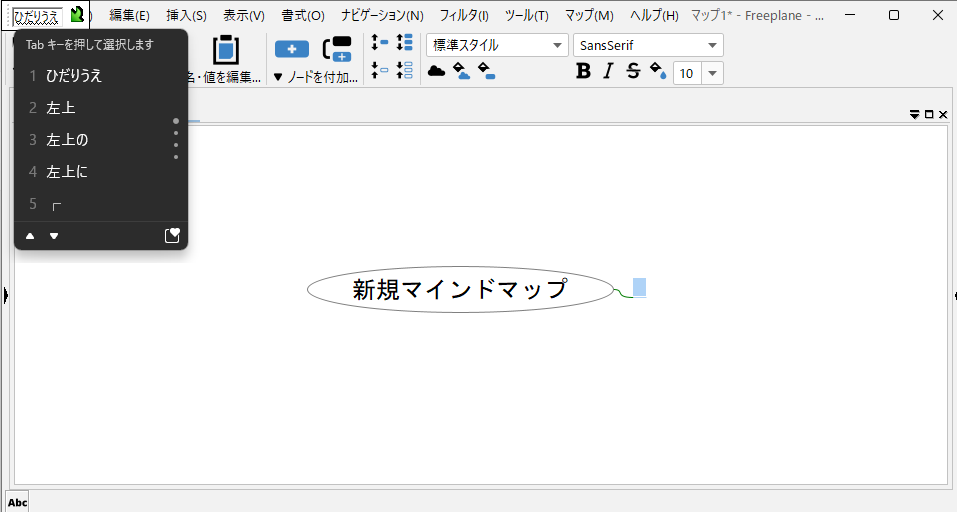Viewport: 957px width, 512px height.
Task: Click the IME candidate pager dots
Action: [x=176, y=139]
